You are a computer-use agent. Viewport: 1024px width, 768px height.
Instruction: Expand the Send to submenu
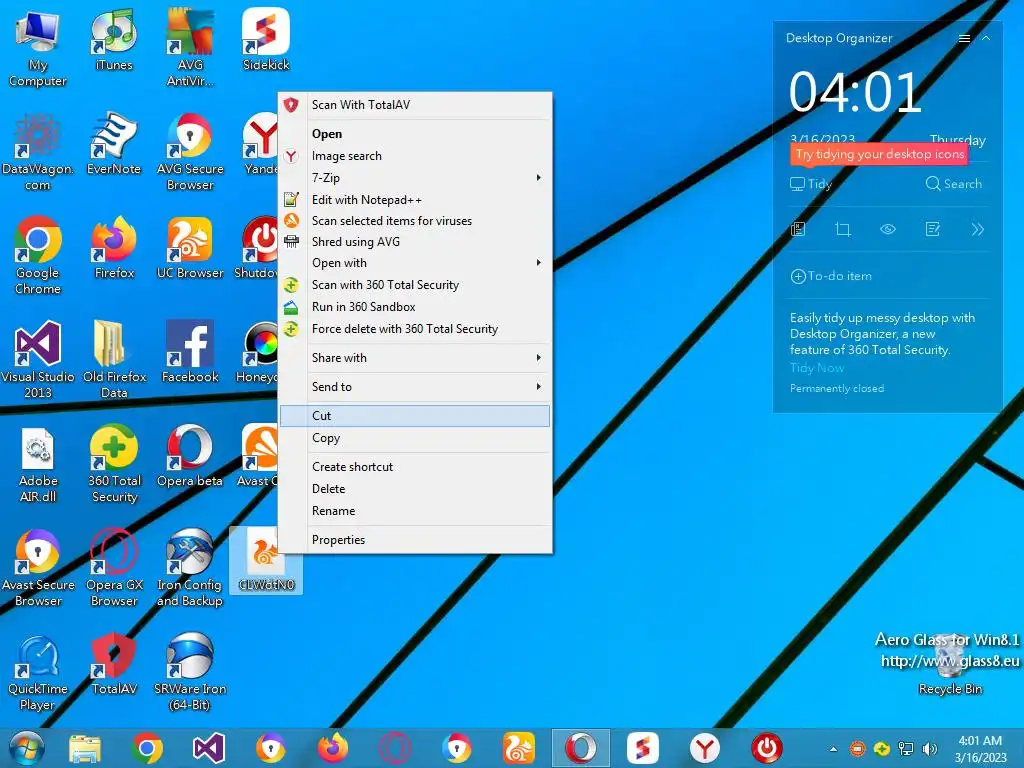[415, 387]
